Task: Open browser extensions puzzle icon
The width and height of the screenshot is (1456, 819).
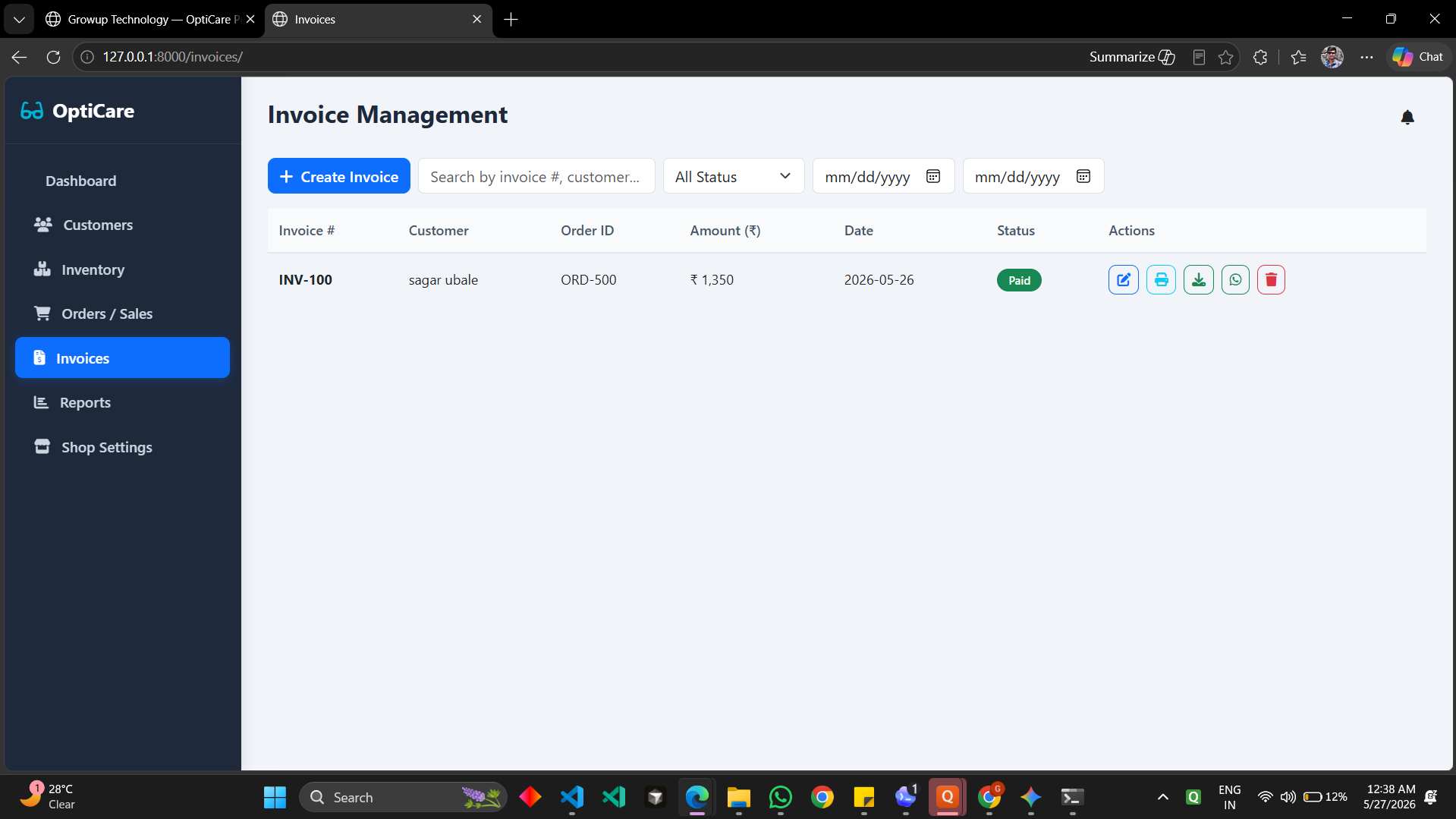Action: click(1260, 57)
